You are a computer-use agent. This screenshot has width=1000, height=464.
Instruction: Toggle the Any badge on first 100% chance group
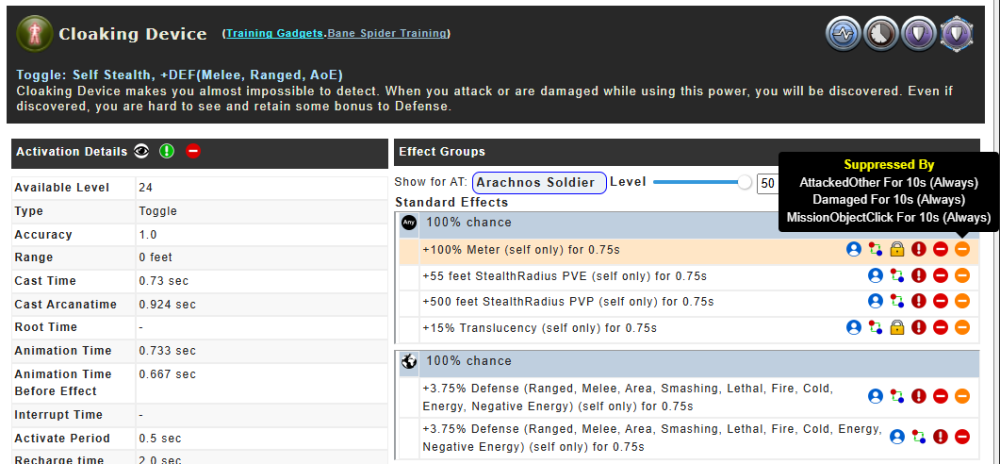point(409,223)
